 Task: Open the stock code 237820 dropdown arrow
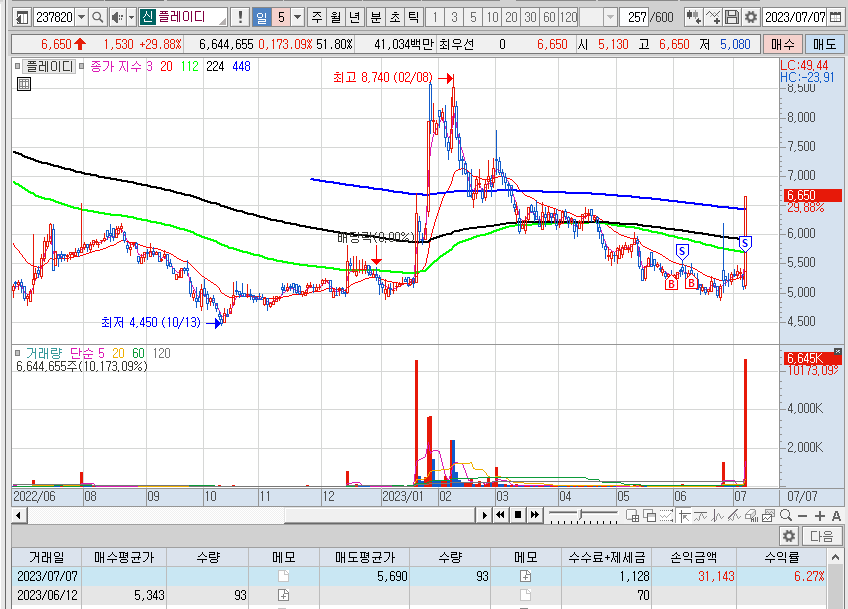82,17
